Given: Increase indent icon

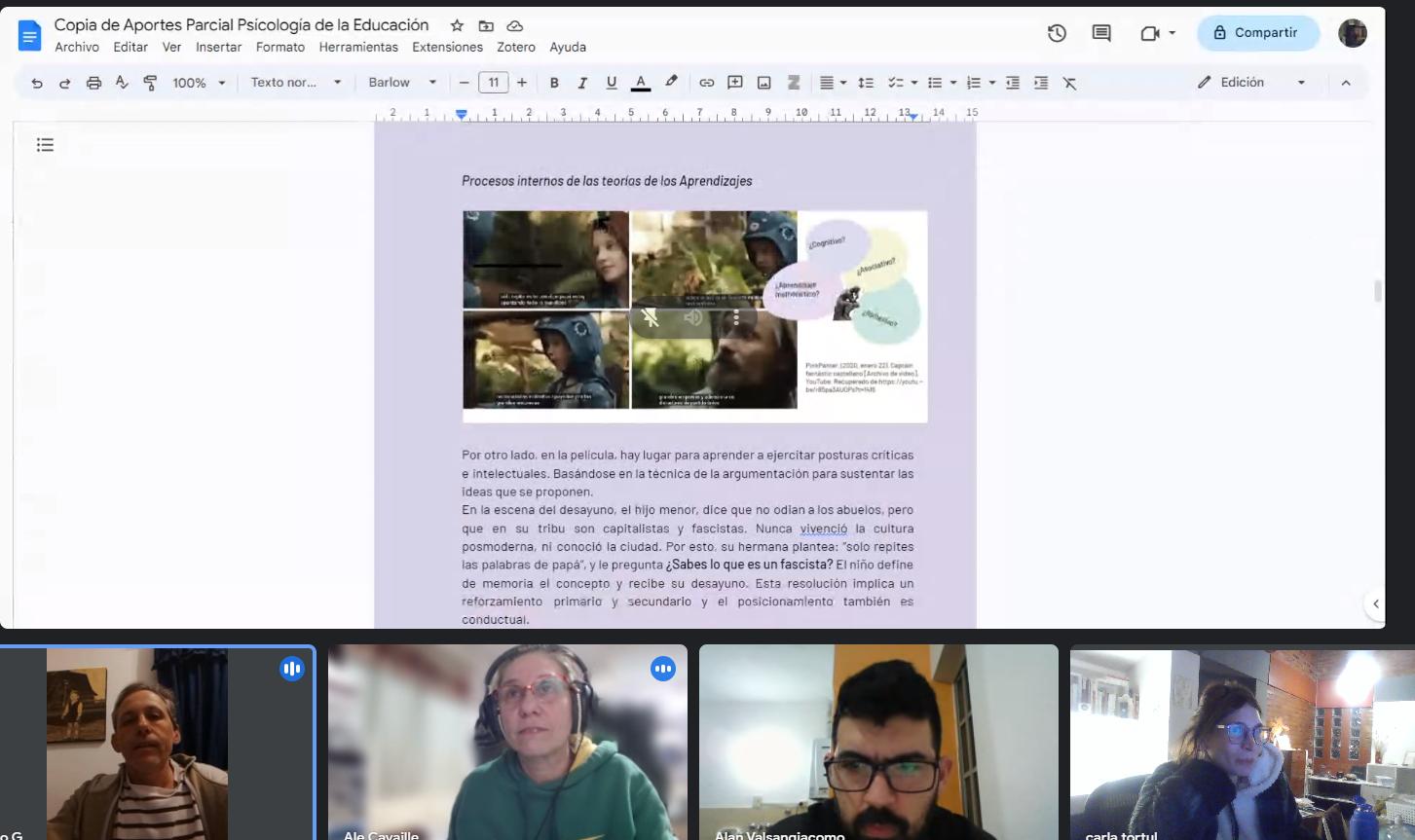Looking at the screenshot, I should [1041, 83].
